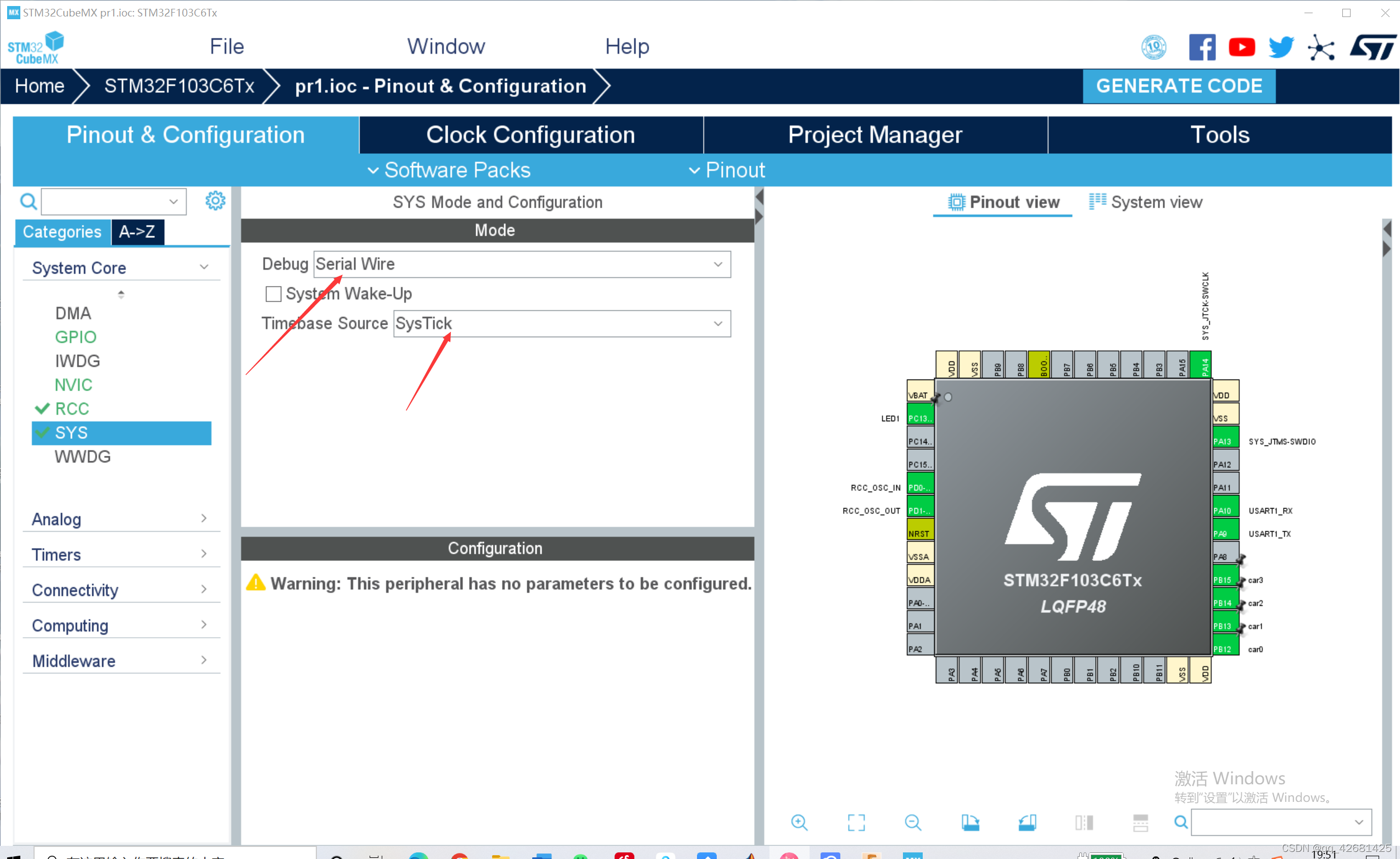Switch to System view
1400x859 pixels.
click(1146, 202)
